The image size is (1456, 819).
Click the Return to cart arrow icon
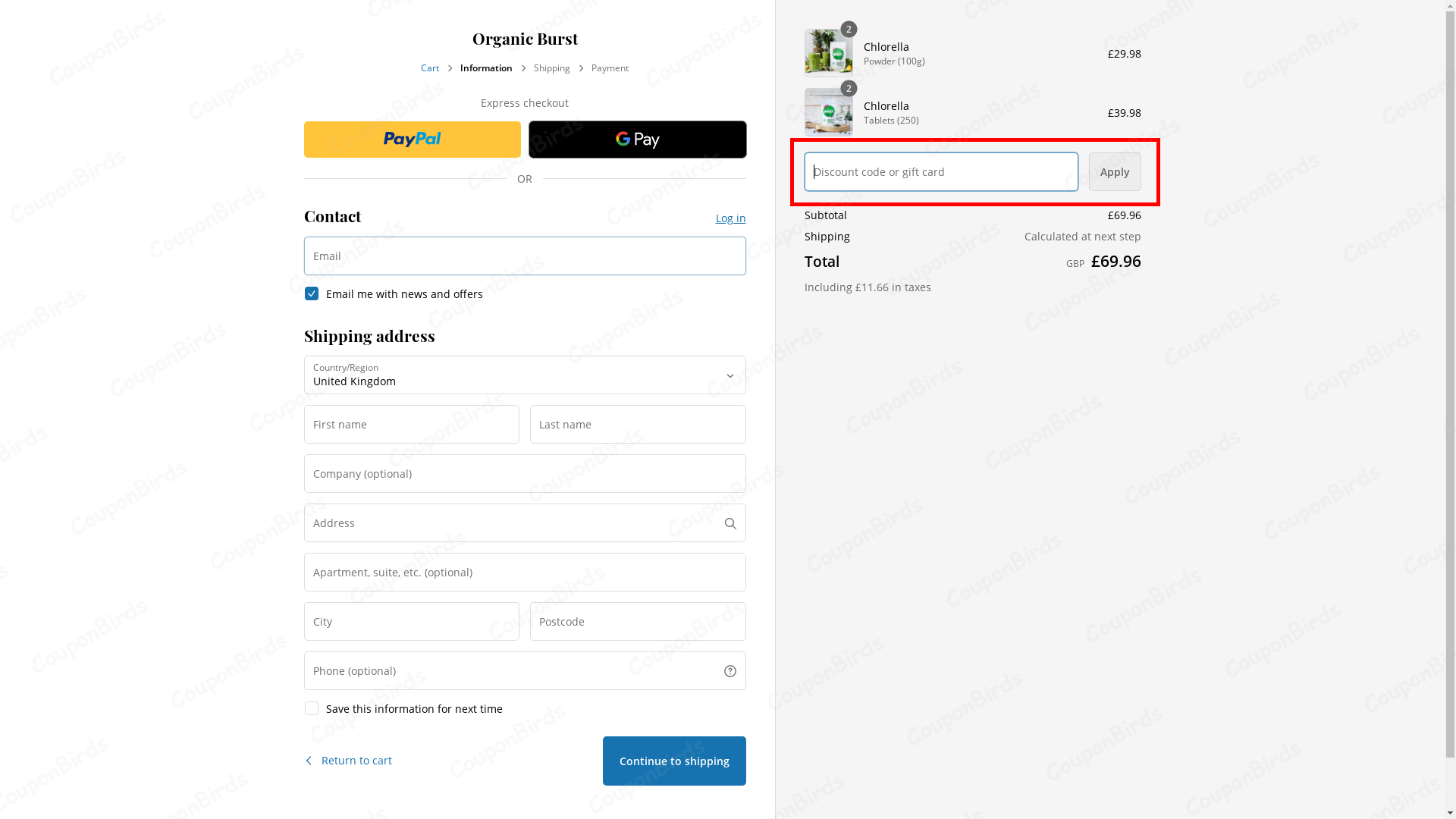point(309,761)
